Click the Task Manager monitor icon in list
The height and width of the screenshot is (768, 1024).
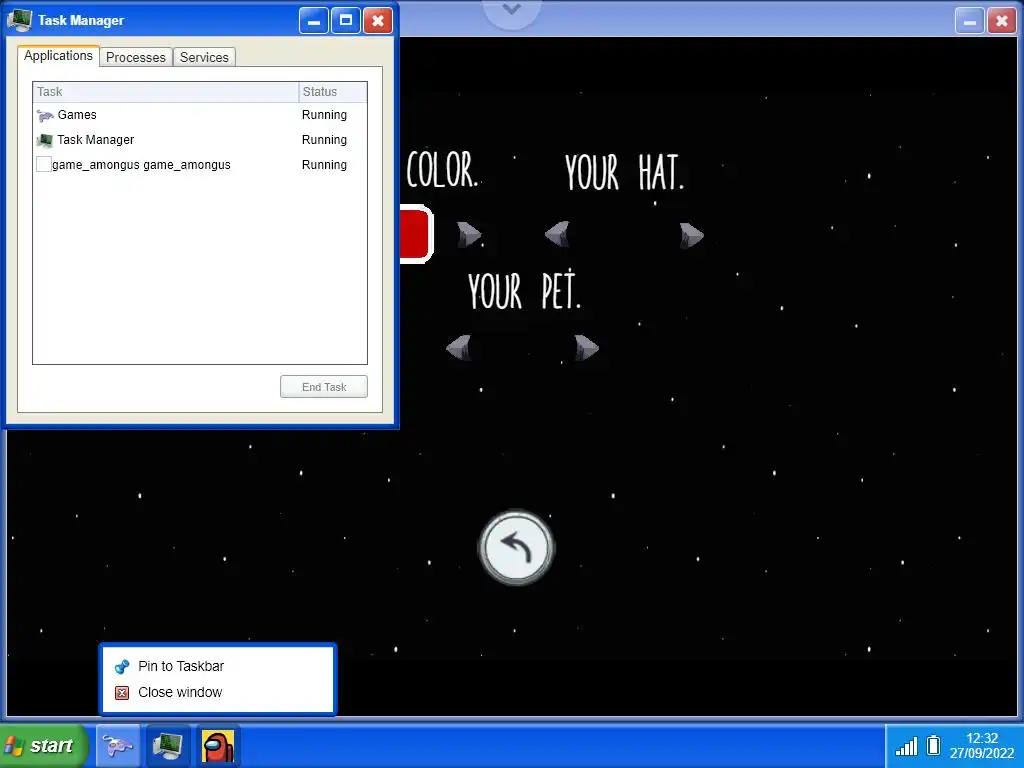(44, 140)
